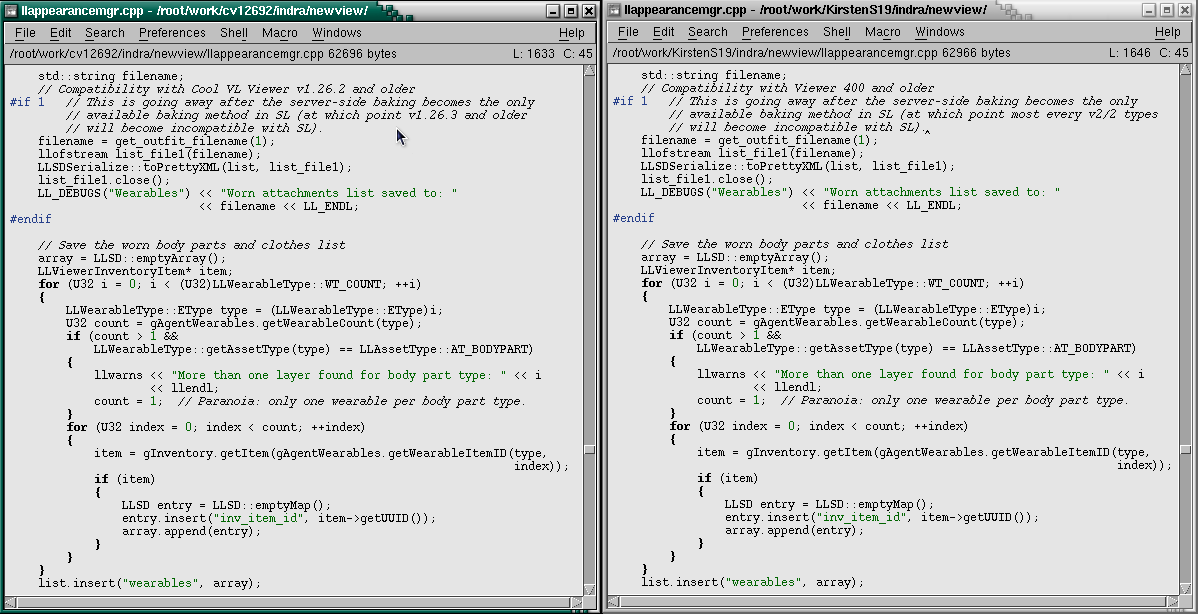Open the Edit menu in the right window
The image size is (1198, 614).
(x=664, y=33)
